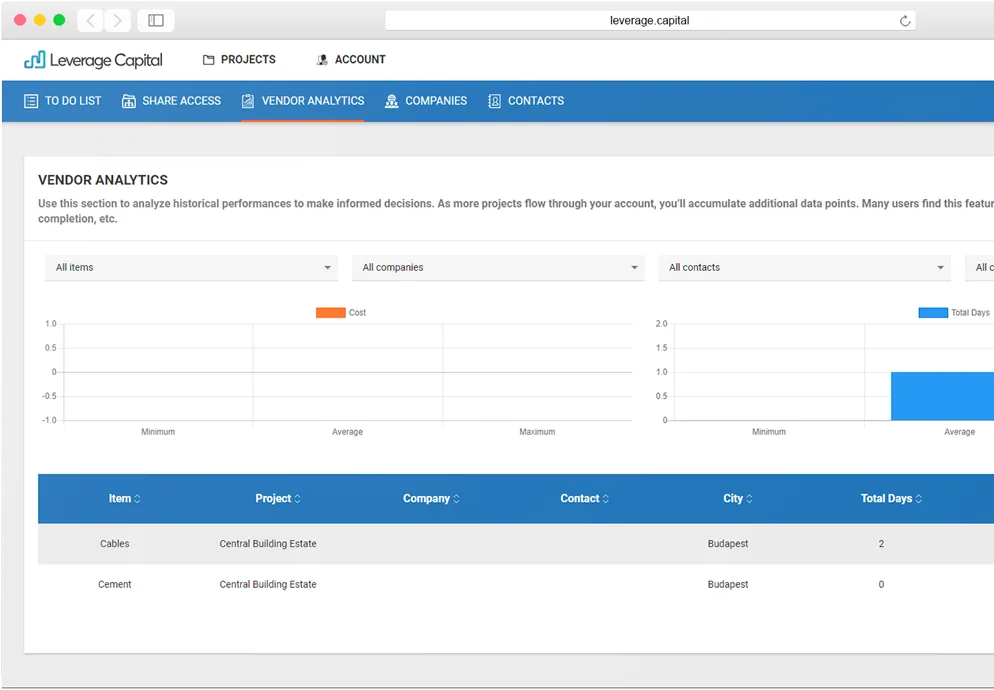Click the Share Access icon

[129, 101]
